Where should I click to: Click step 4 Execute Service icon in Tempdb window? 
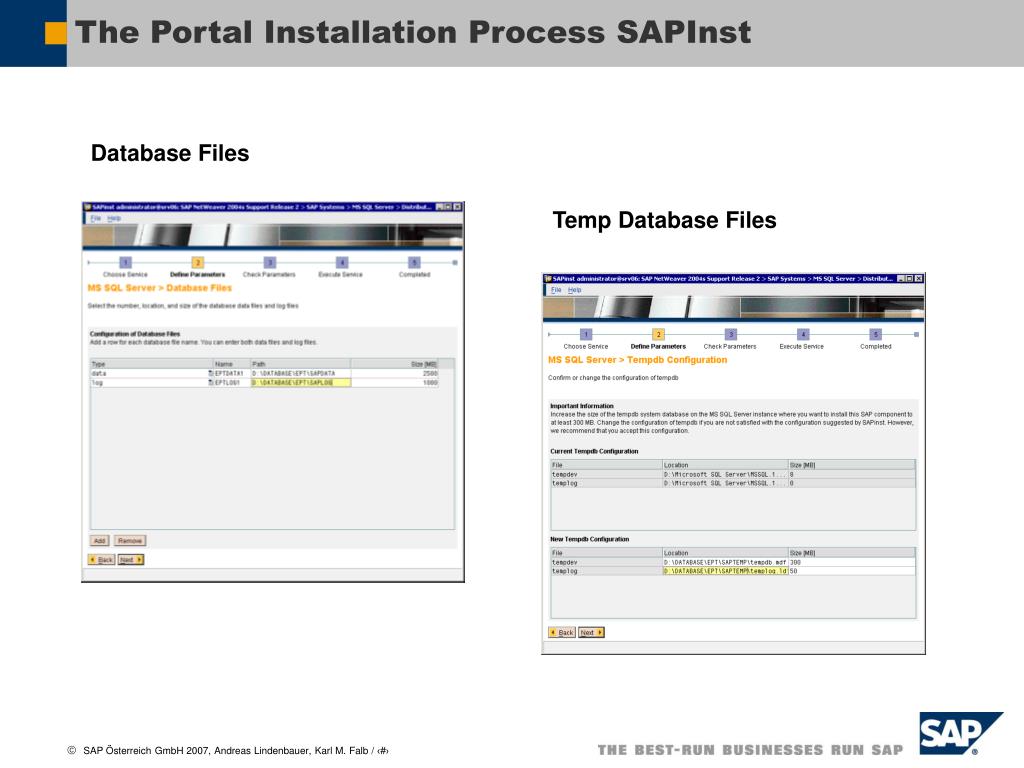803,334
